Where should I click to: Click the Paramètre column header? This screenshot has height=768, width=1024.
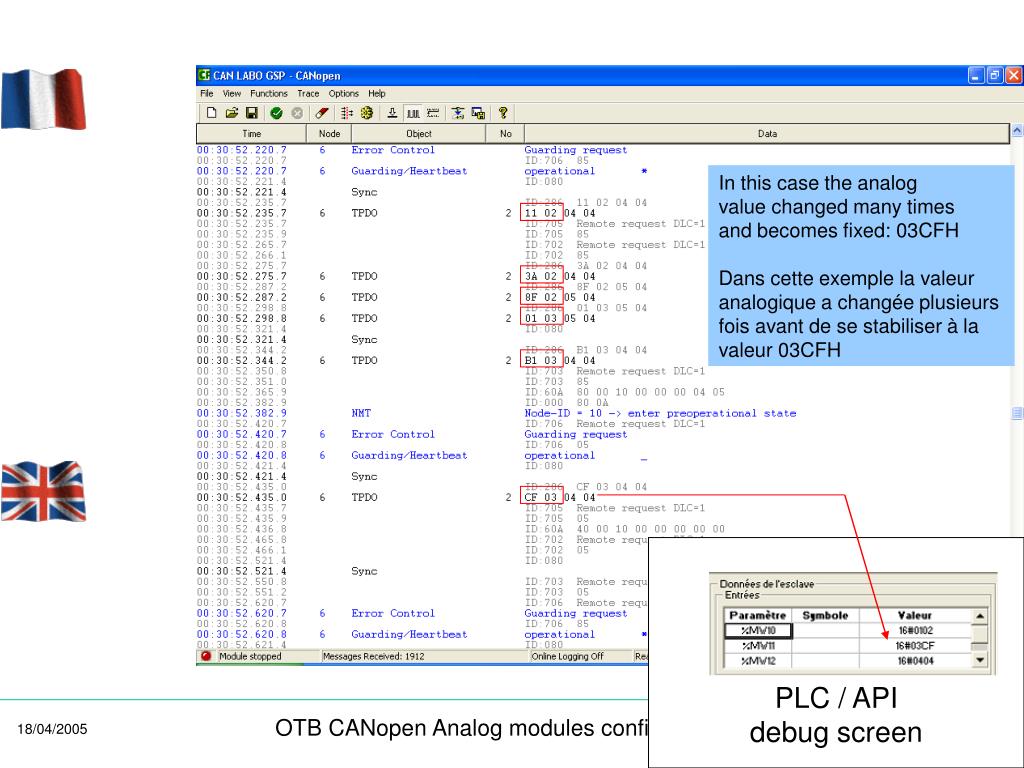[x=758, y=615]
